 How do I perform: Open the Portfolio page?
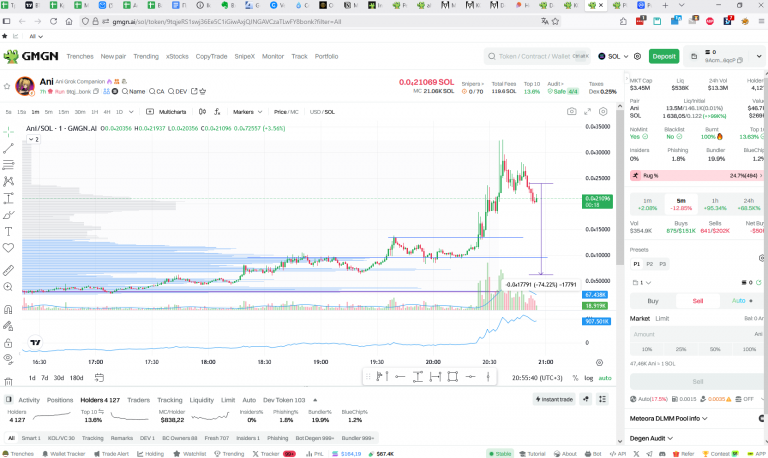(x=326, y=56)
